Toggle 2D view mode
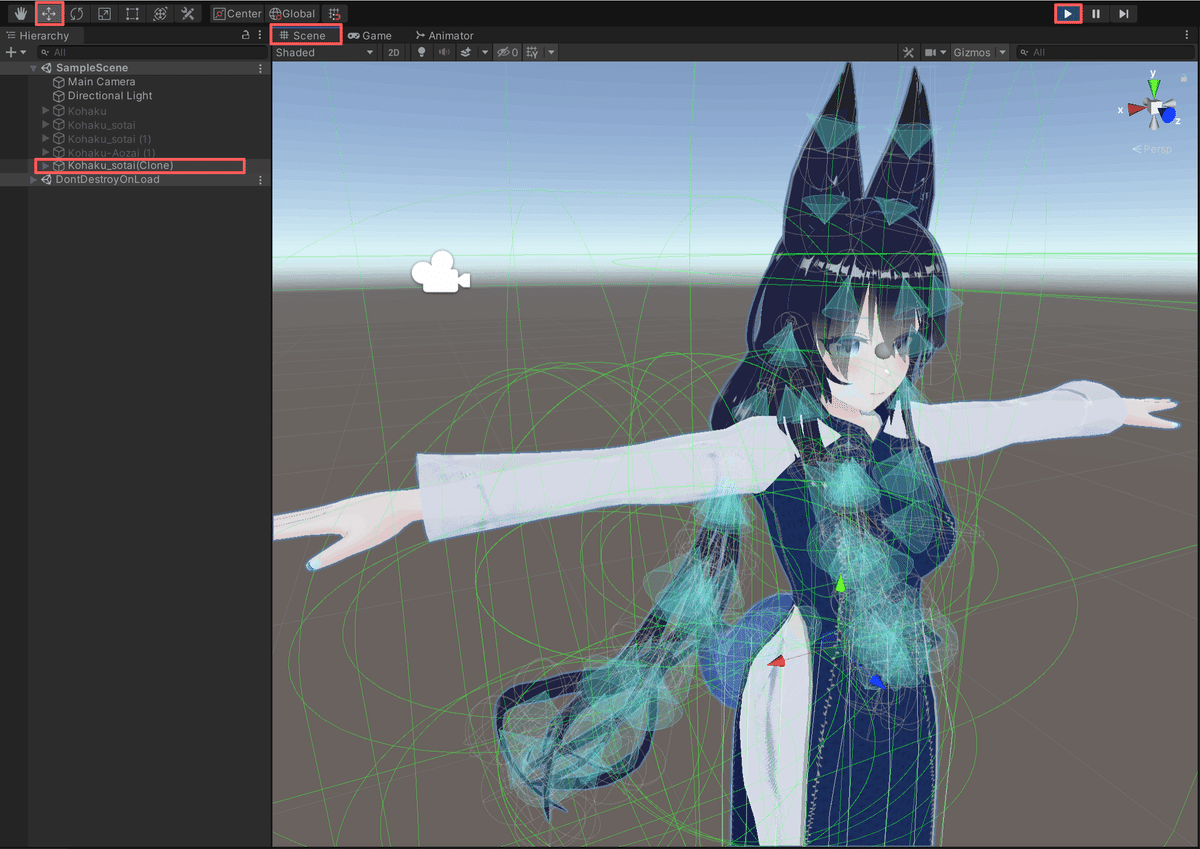Viewport: 1200px width, 849px height. (x=394, y=52)
